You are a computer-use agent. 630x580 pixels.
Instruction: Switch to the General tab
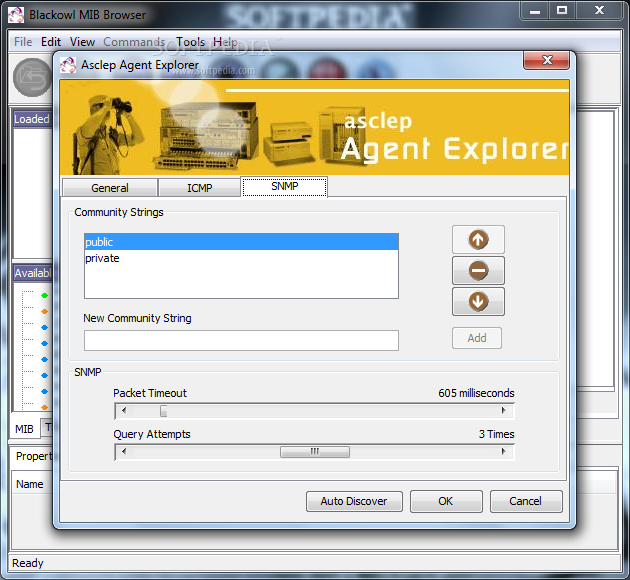click(110, 188)
